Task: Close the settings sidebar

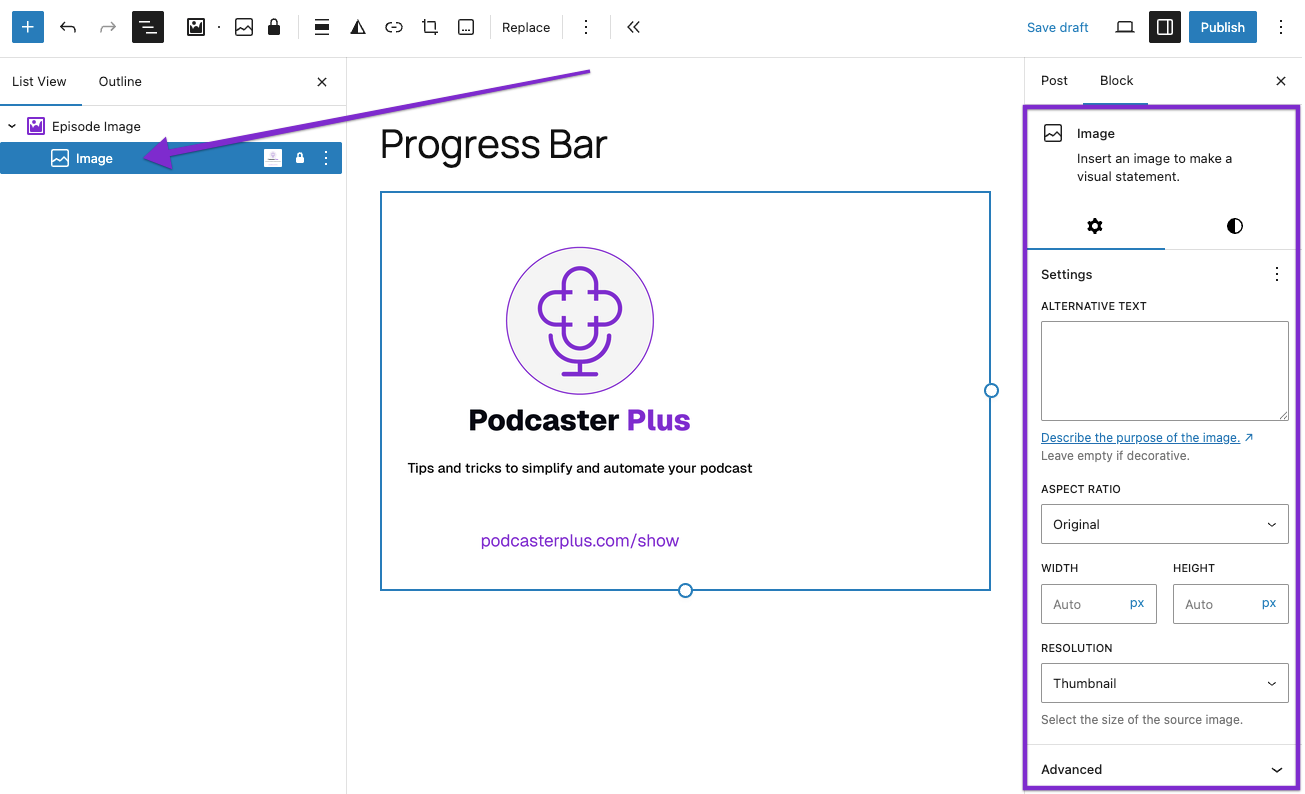Action: pos(1281,81)
